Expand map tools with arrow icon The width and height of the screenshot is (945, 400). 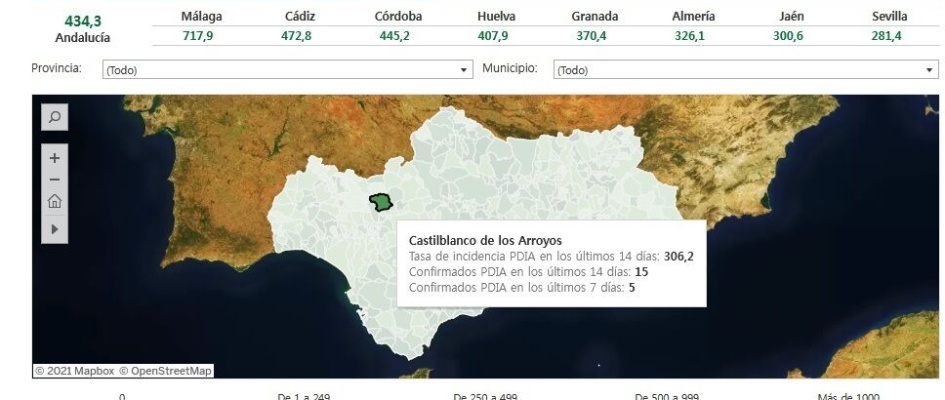coord(54,229)
